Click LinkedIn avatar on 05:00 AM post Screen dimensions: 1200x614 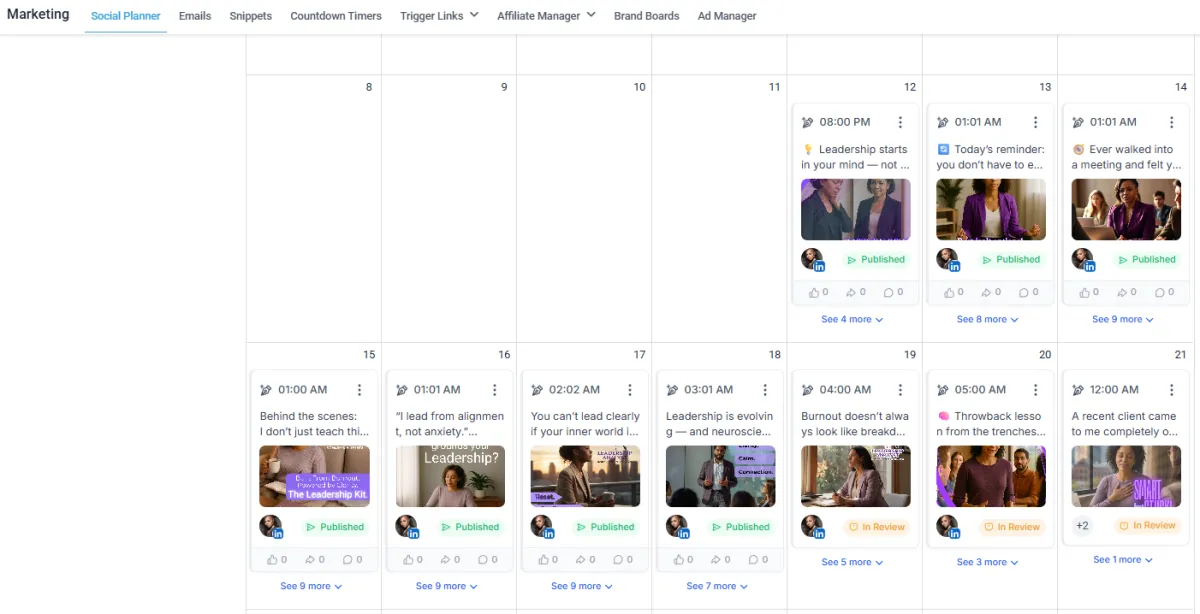pos(948,527)
